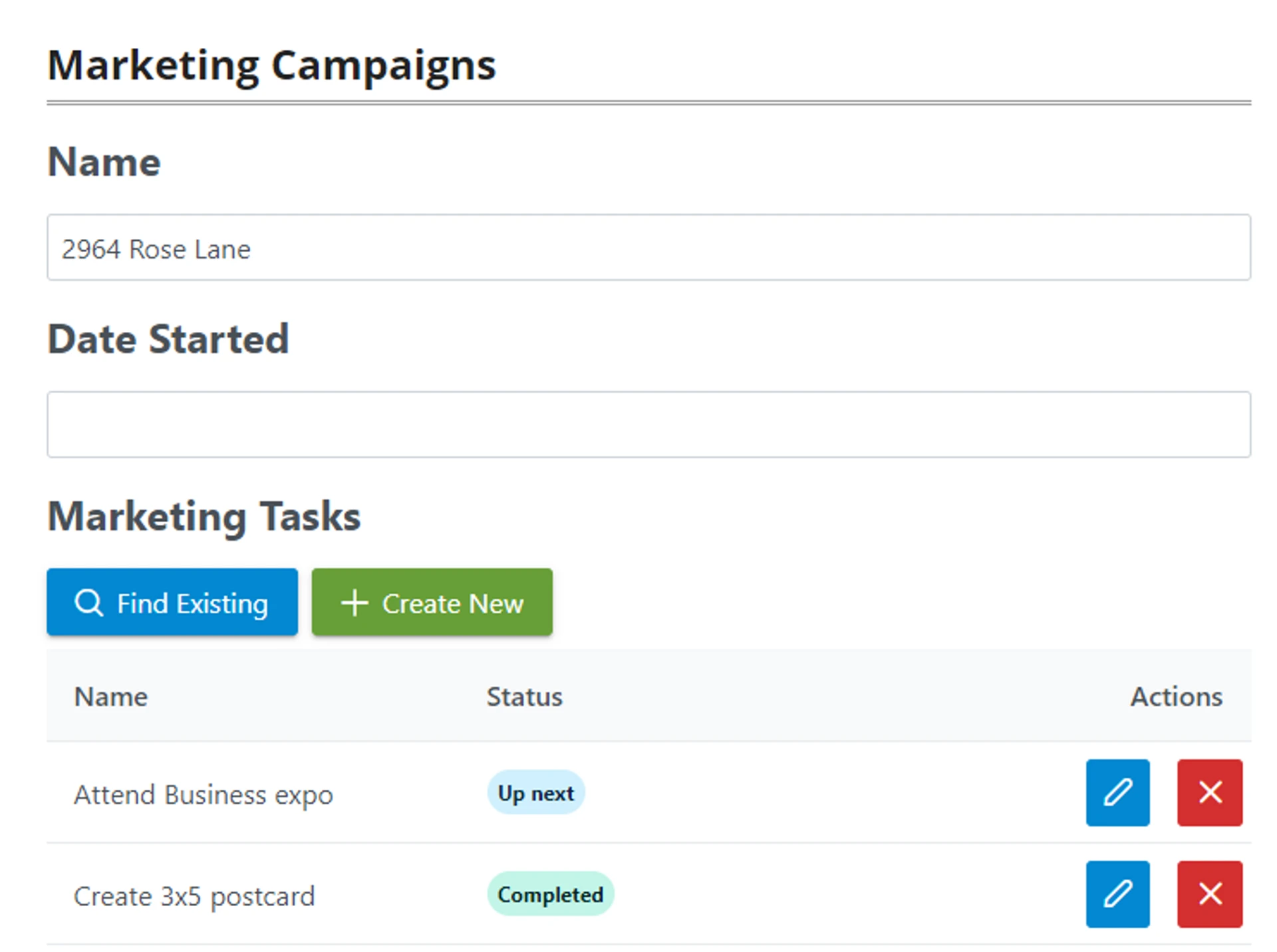Edit the Attend Business expo task
Screen dimensions: 1277x952
point(1117,792)
